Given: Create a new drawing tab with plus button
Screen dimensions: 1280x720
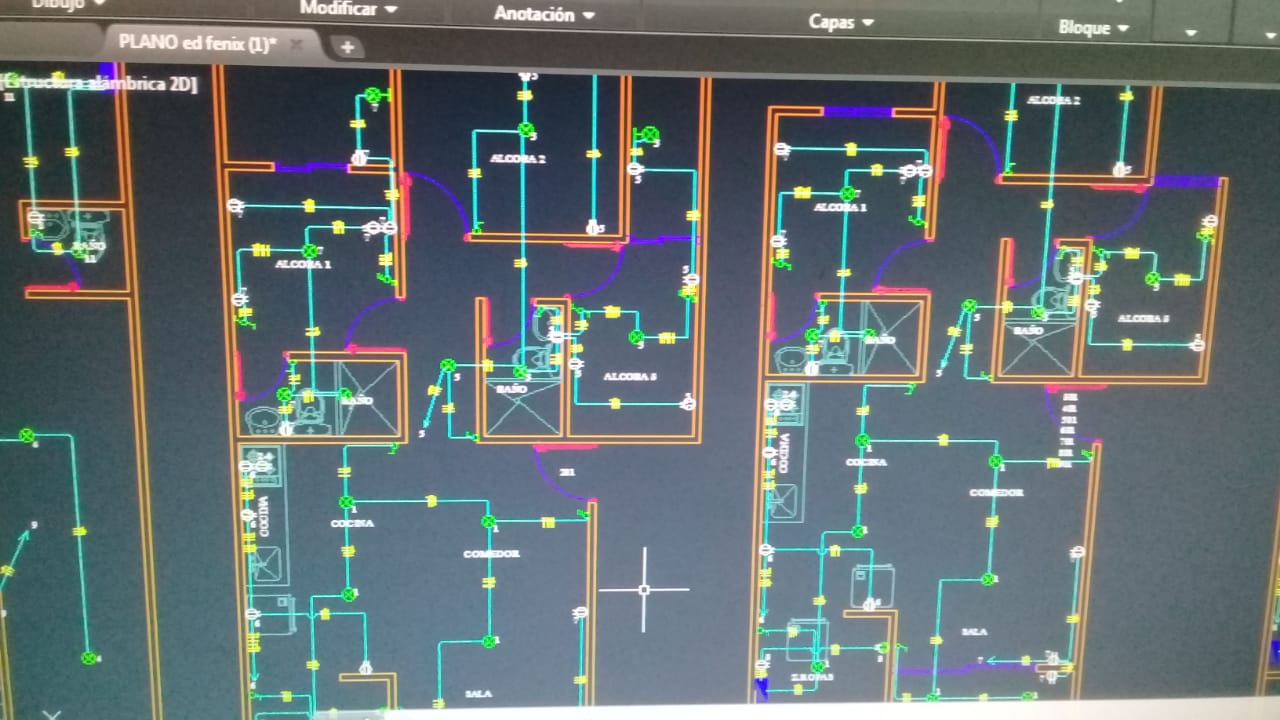Looking at the screenshot, I should pyautogui.click(x=347, y=46).
